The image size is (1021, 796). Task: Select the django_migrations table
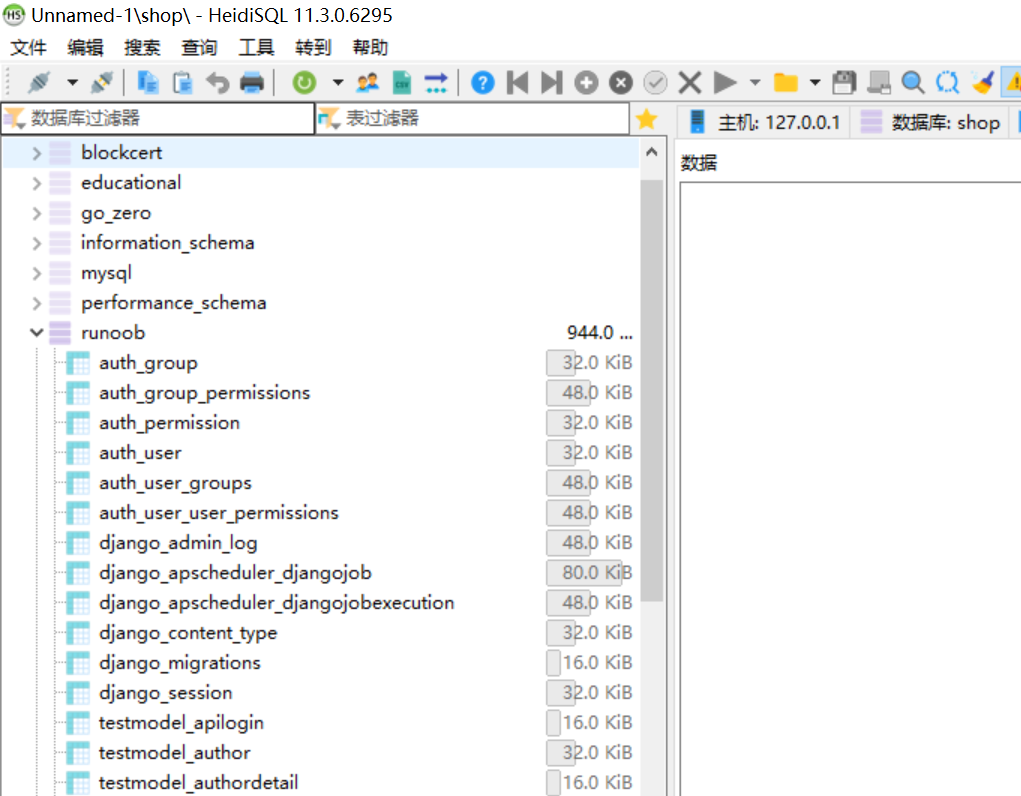[x=180, y=662]
